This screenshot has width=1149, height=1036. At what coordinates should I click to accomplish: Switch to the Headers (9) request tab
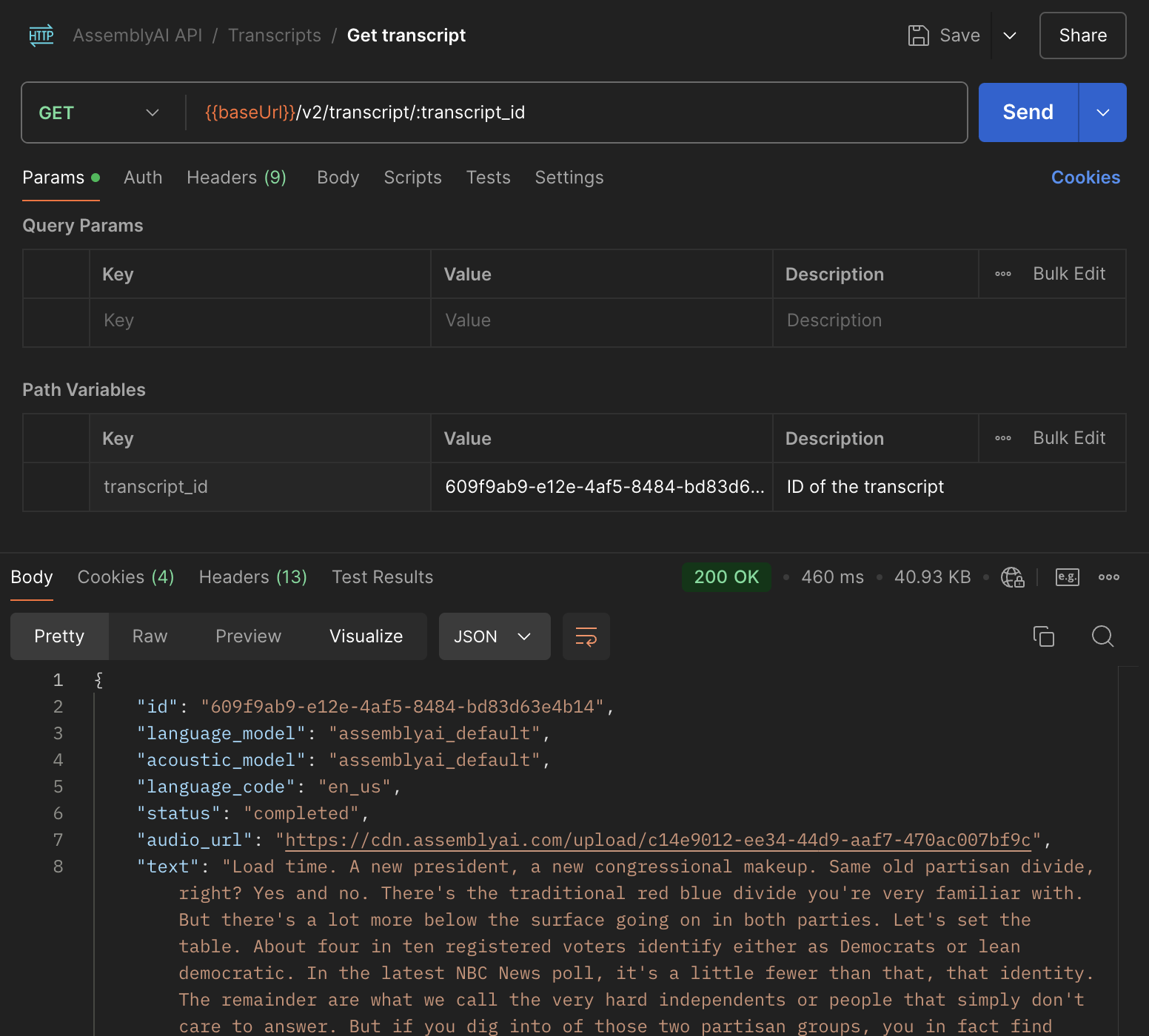tap(236, 178)
